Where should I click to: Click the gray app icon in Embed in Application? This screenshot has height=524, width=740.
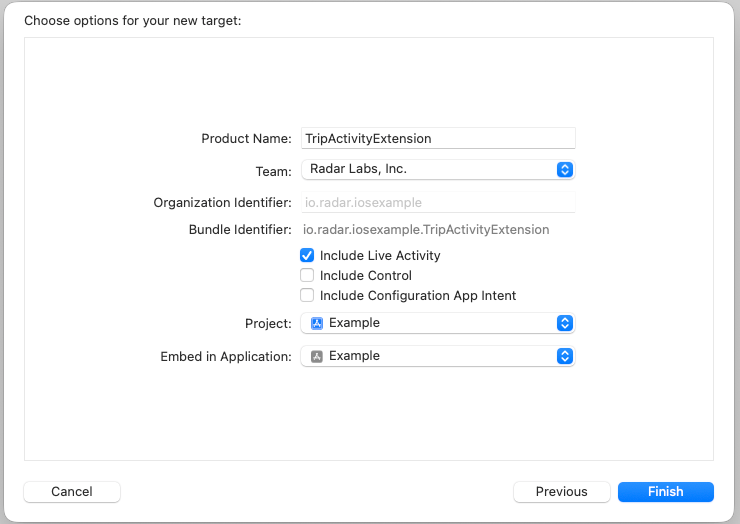(x=317, y=356)
